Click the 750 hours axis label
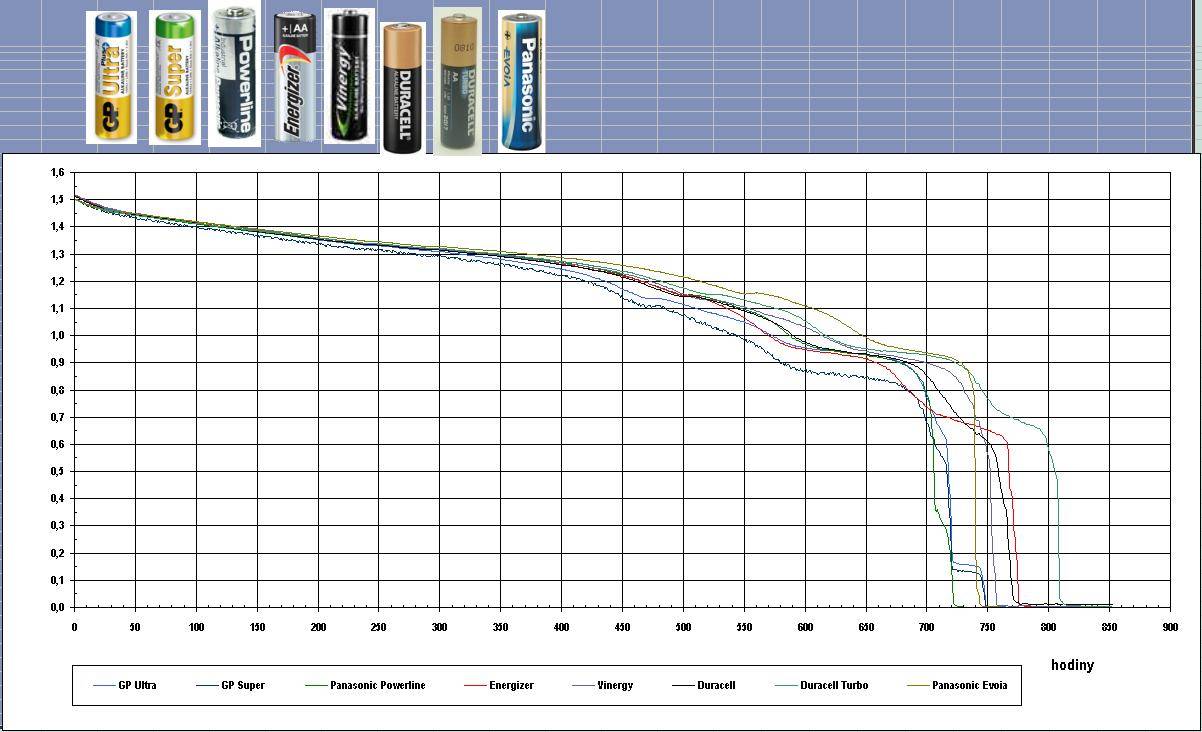Viewport: 1202px width, 732px height. pos(987,627)
